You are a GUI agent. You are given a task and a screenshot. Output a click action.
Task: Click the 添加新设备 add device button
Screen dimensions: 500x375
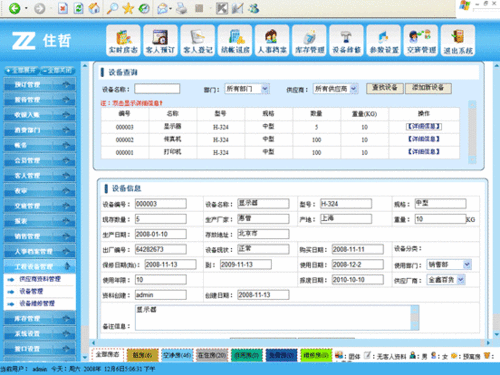(x=428, y=88)
